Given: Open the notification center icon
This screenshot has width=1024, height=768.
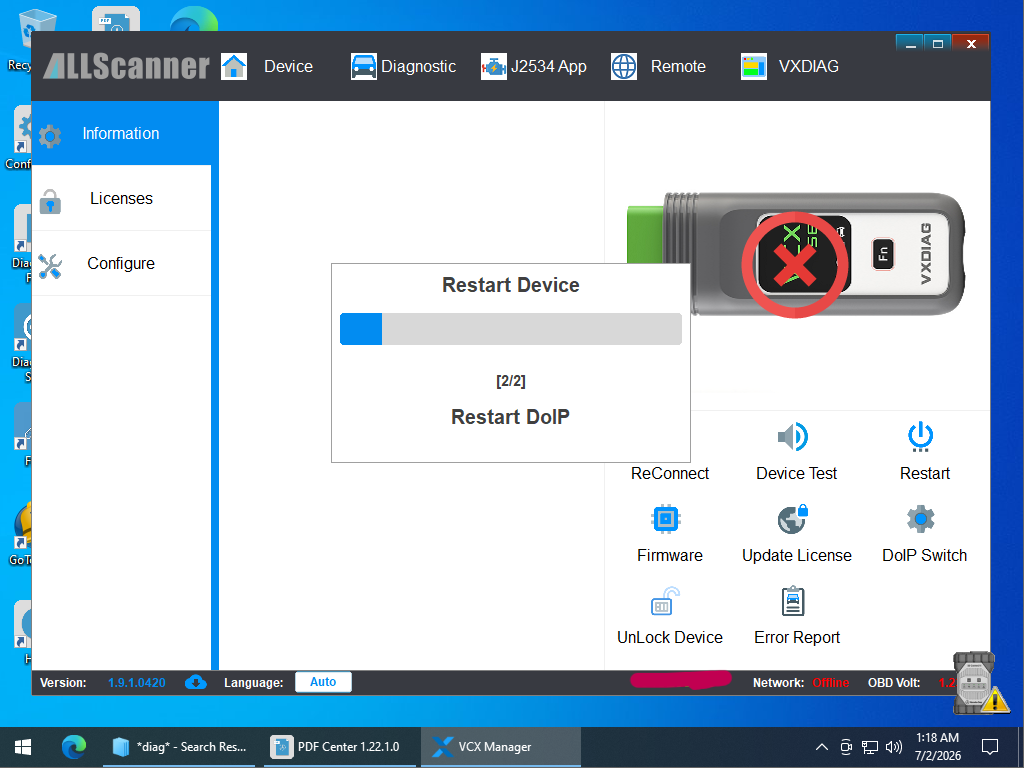Looking at the screenshot, I should pos(990,746).
